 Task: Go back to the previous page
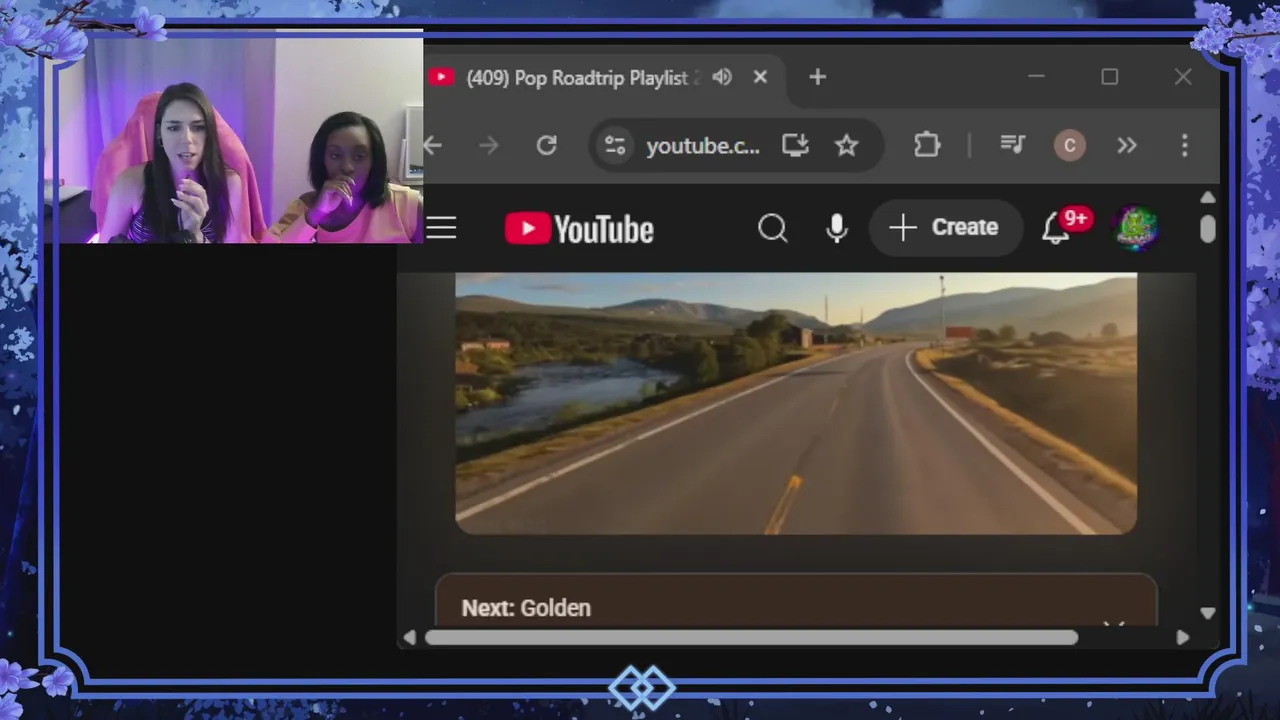433,146
